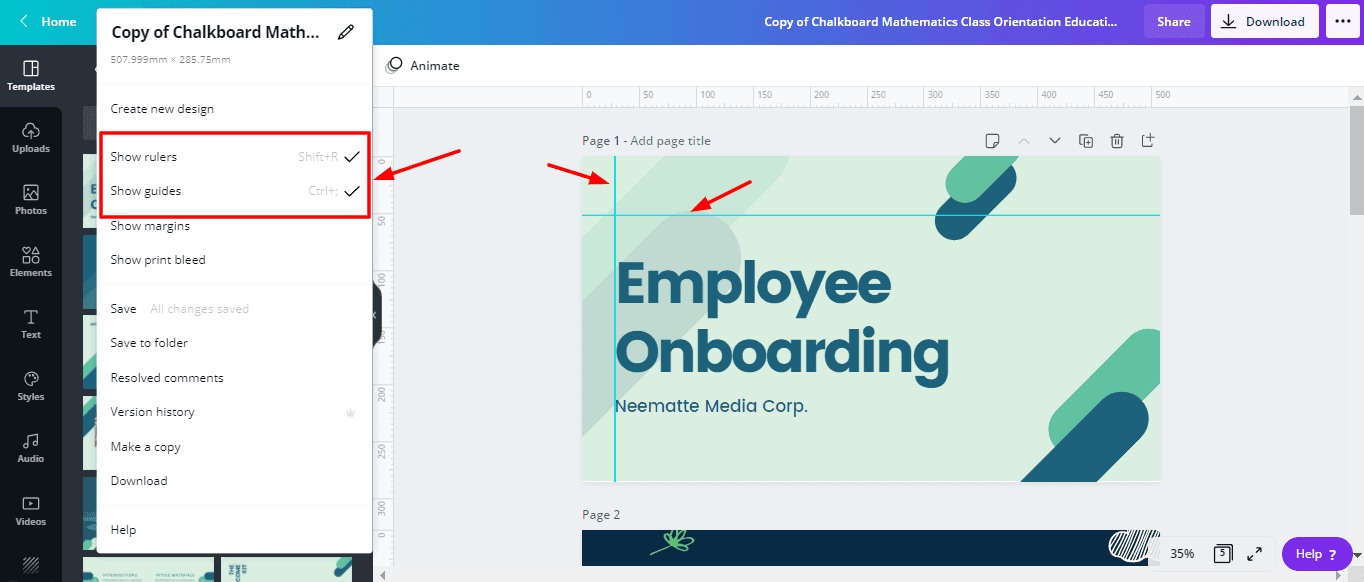Click the Add page title field
This screenshot has width=1364, height=582.
(670, 141)
